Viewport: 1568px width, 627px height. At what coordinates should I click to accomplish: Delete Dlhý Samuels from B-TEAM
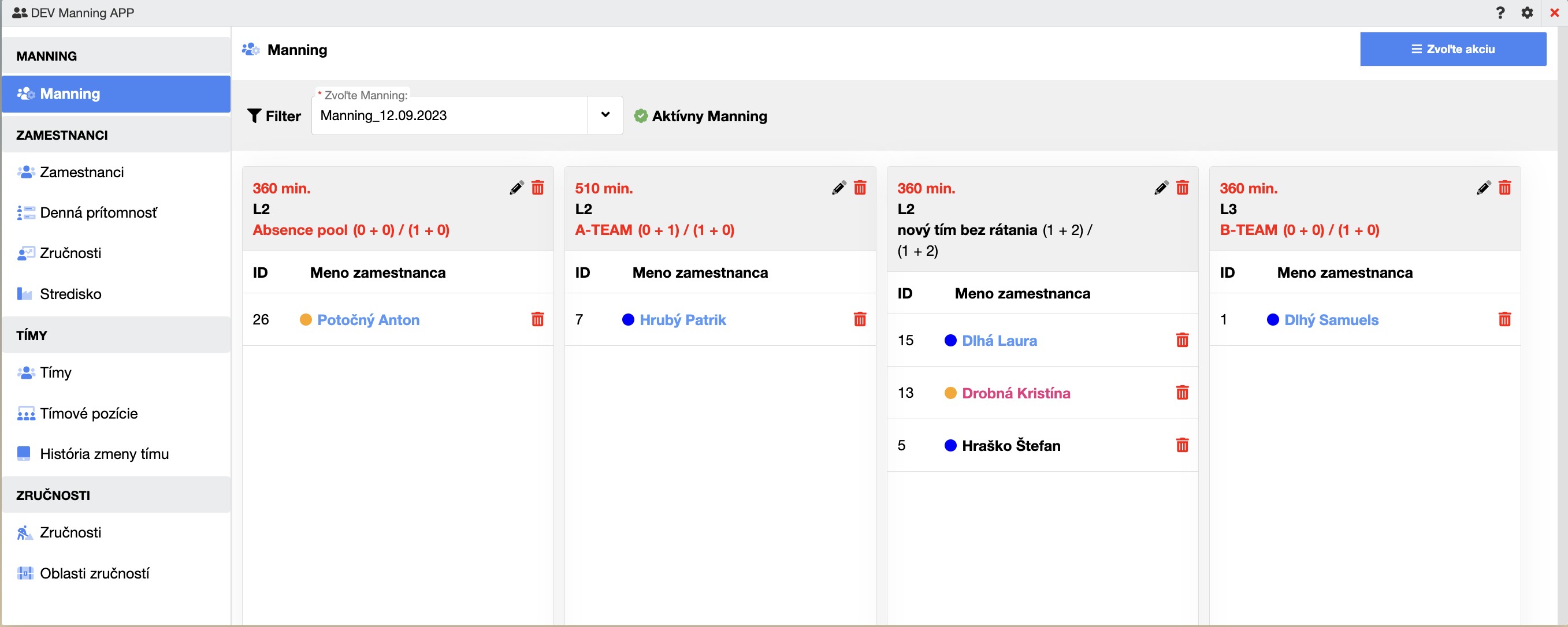(x=1504, y=319)
